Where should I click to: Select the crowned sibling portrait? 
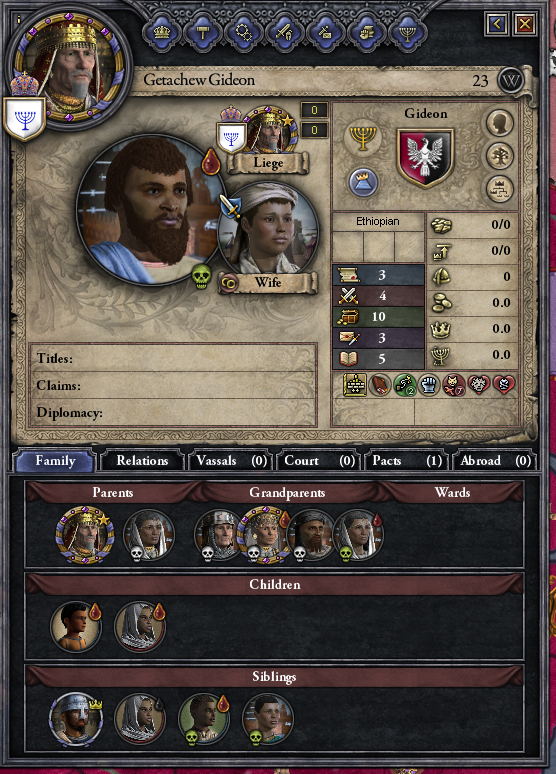coord(76,719)
